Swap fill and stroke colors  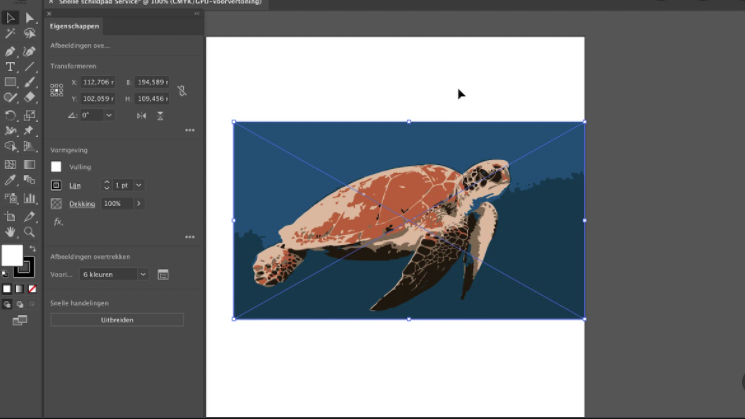pyautogui.click(x=32, y=249)
